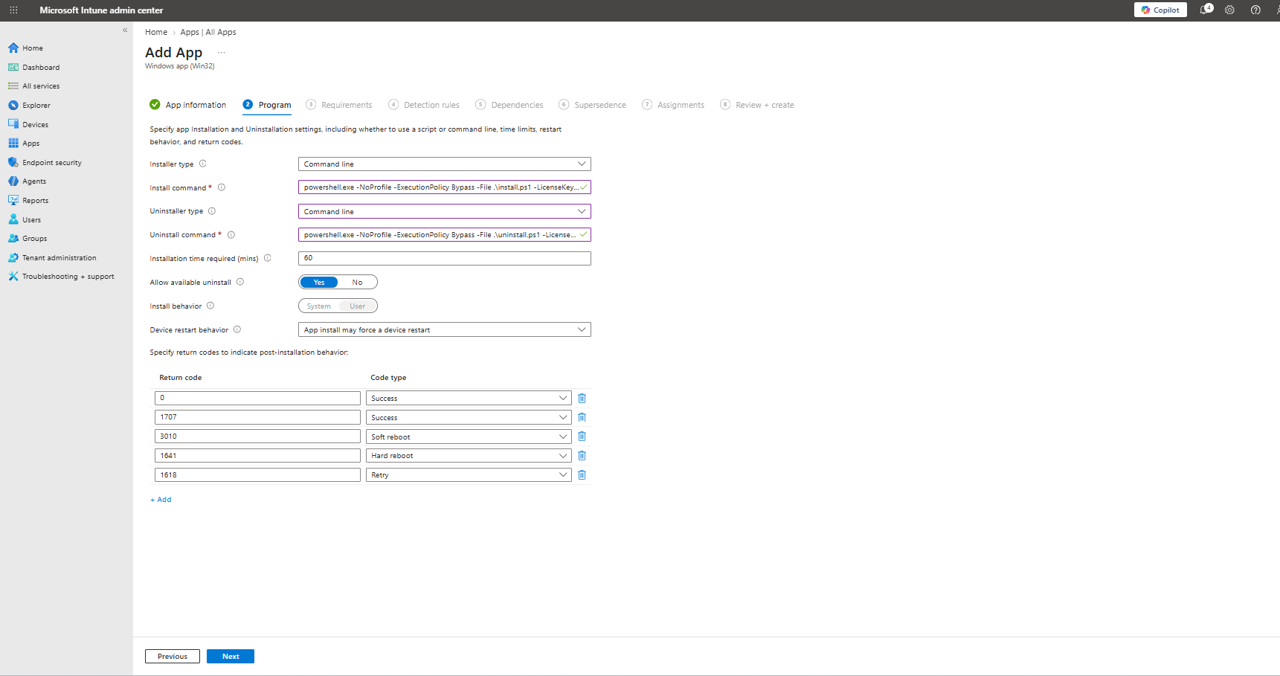Viewport: 1280px width, 676px height.
Task: Open the Copilot button
Action: coord(1160,10)
